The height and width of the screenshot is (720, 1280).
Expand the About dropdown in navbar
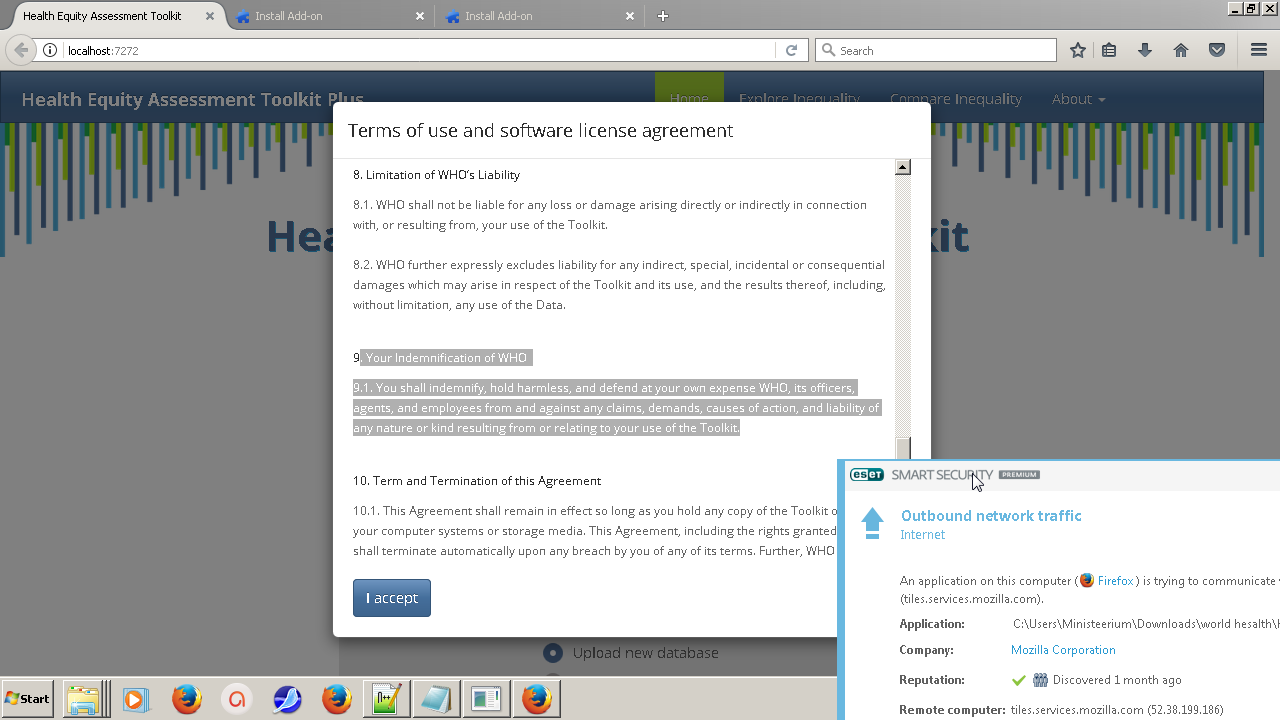click(1078, 99)
